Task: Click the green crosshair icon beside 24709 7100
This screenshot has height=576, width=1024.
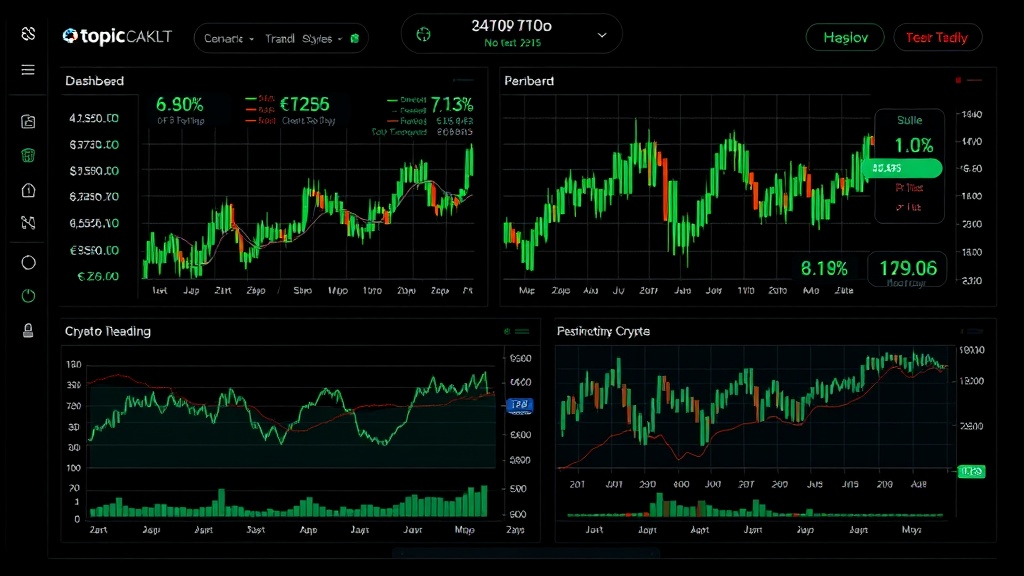Action: [423, 34]
